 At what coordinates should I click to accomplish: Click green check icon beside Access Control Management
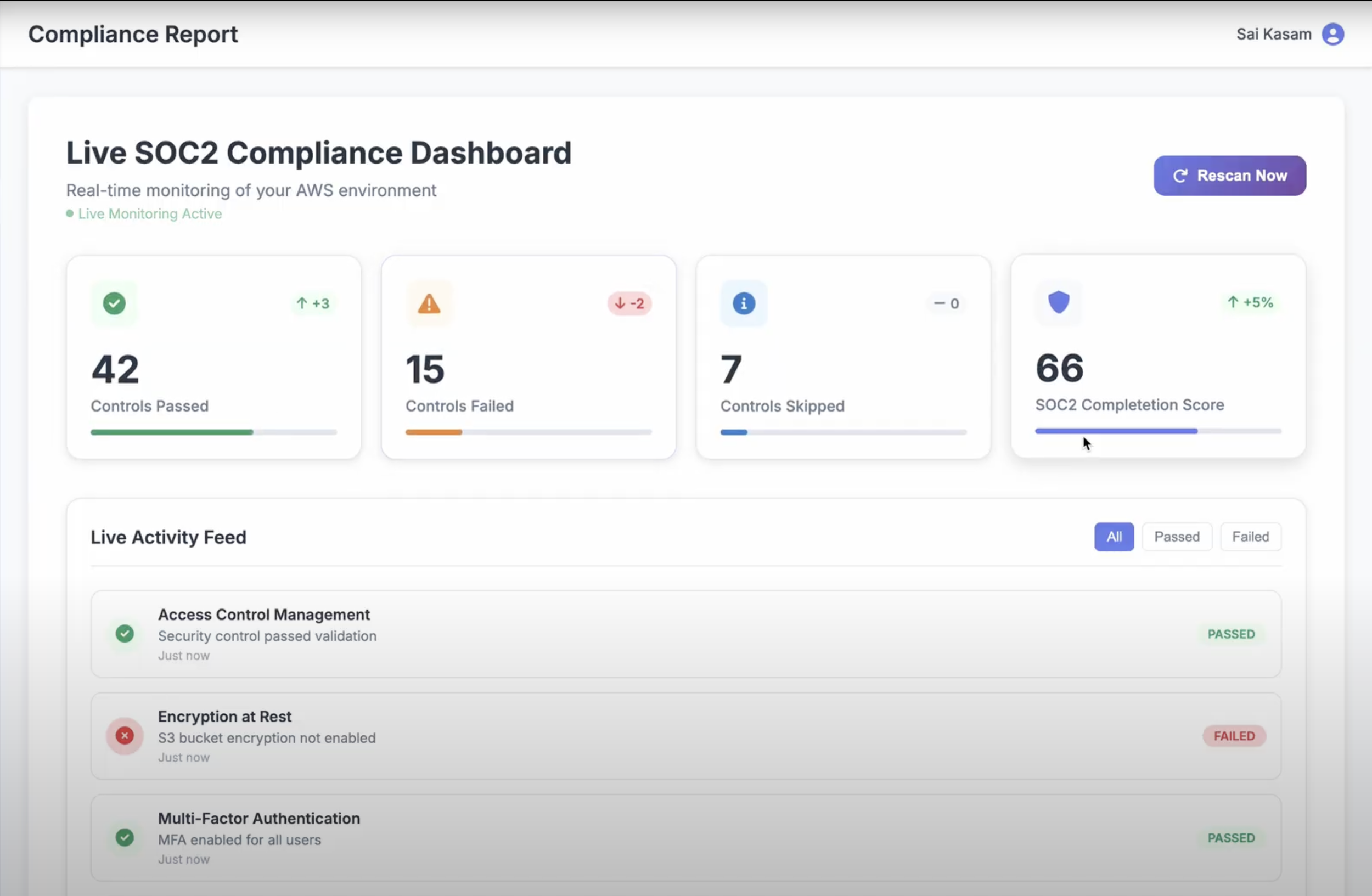point(125,634)
